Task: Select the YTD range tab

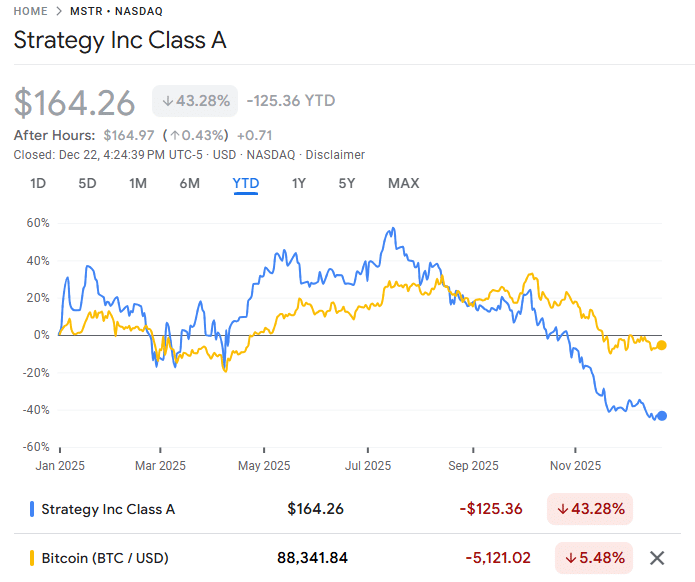Action: (x=246, y=183)
